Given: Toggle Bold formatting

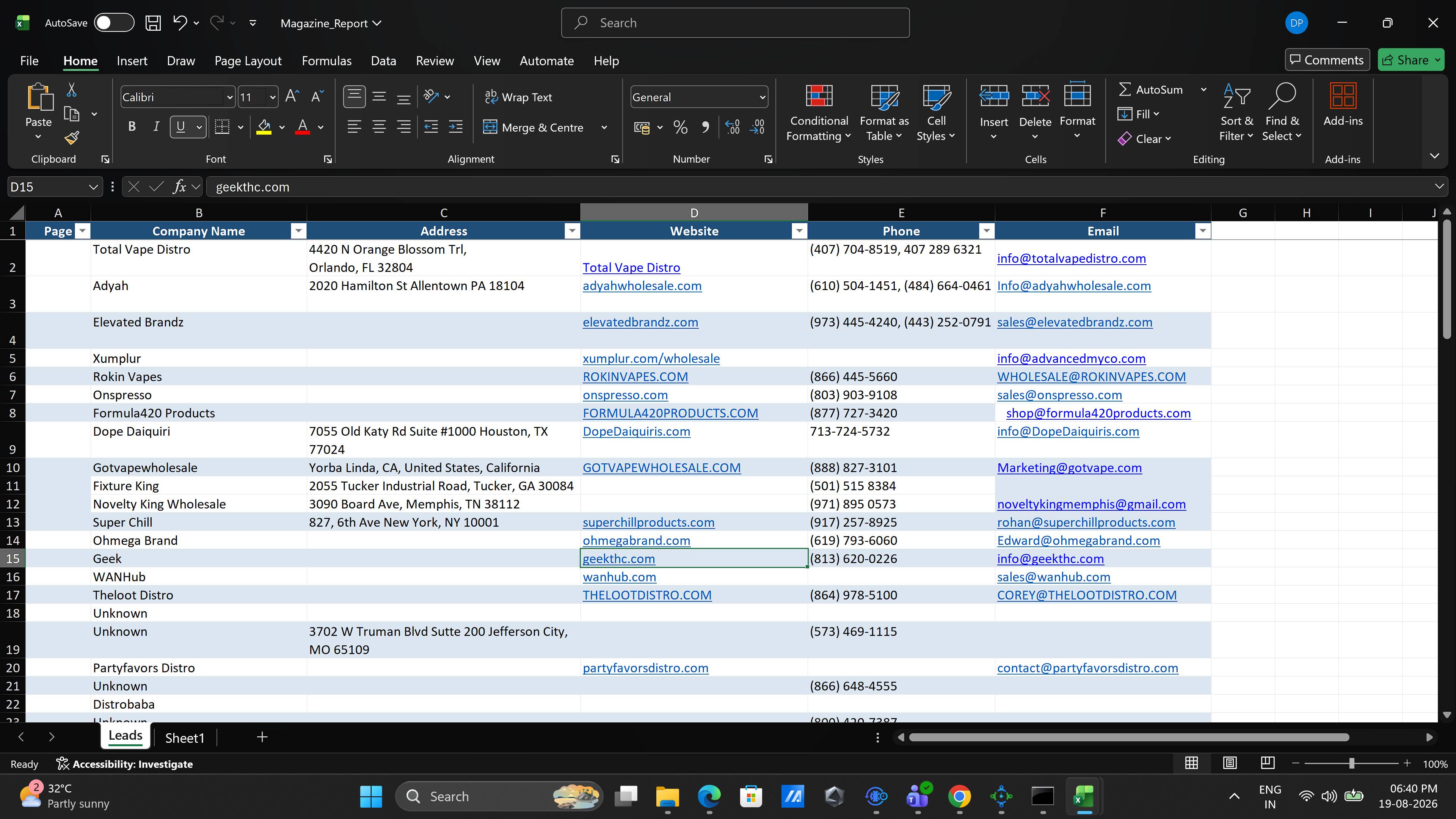Looking at the screenshot, I should (132, 127).
